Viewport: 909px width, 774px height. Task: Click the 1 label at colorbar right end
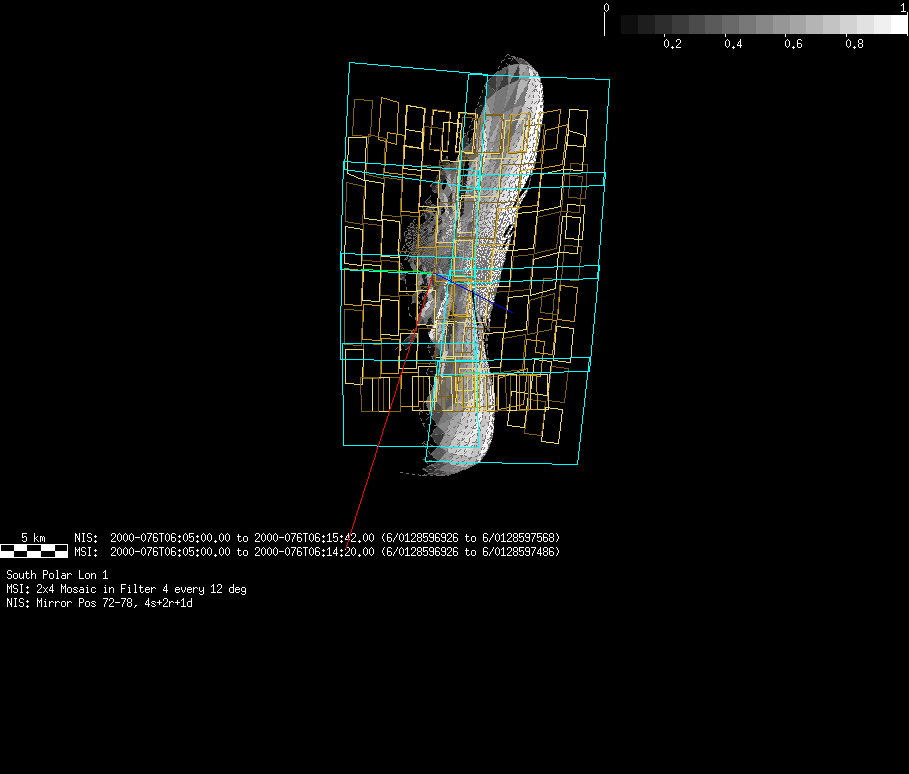click(x=903, y=8)
